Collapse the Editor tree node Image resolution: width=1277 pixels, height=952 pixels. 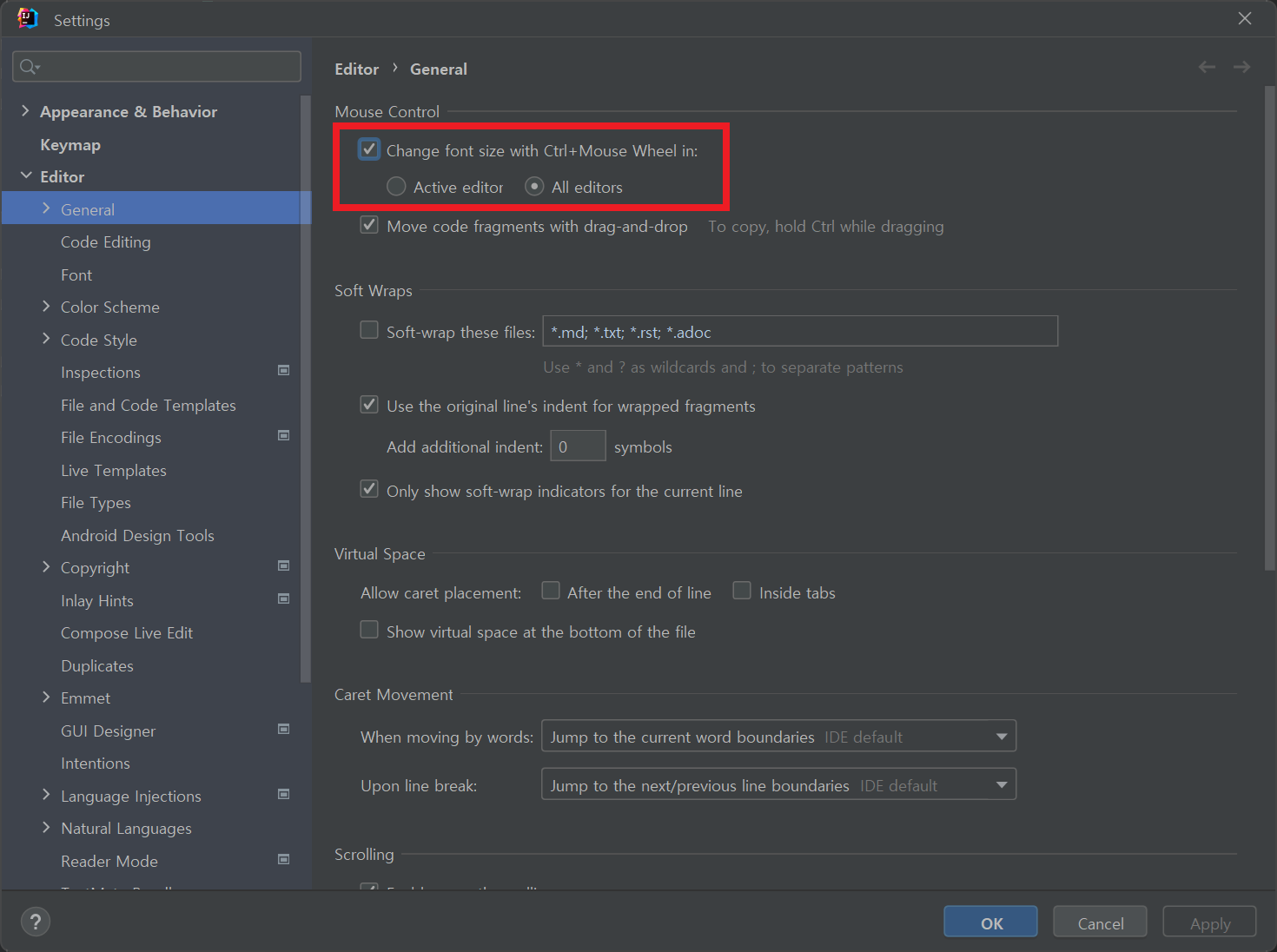pos(25,175)
